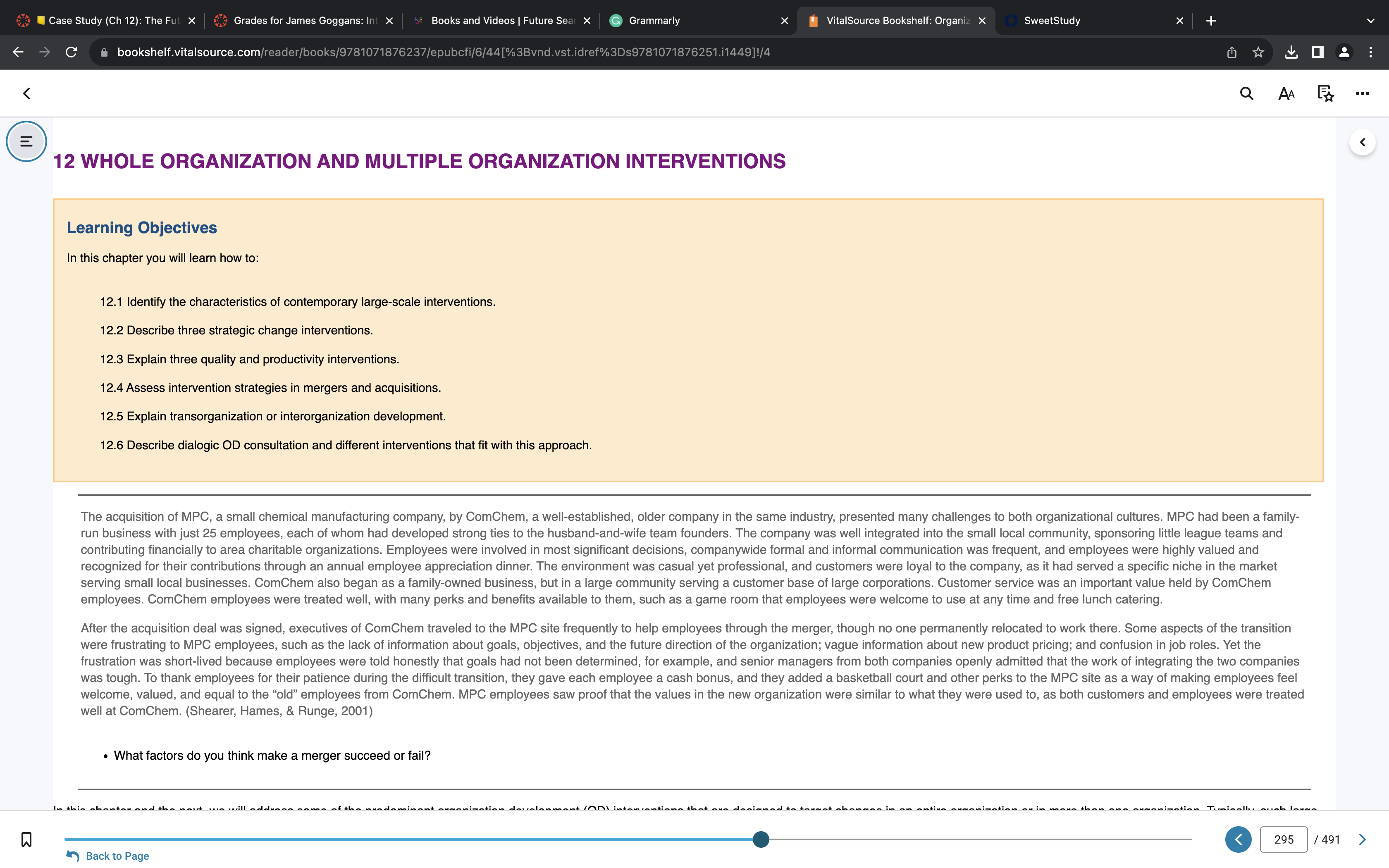Open Chrome downloads
1389x868 pixels.
click(1291, 52)
